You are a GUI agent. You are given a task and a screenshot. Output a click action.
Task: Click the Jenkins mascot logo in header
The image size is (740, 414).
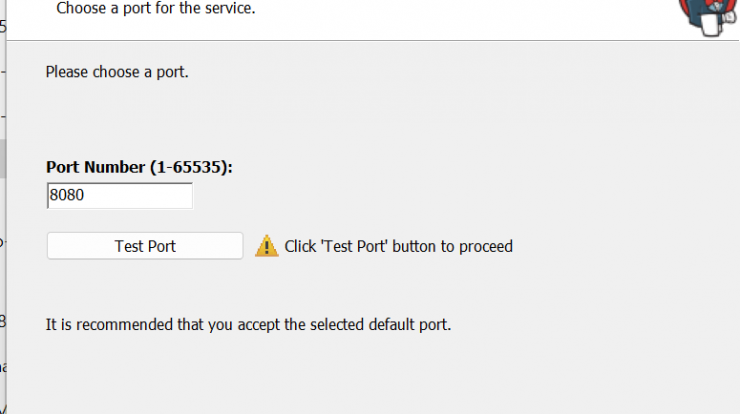(708, 17)
